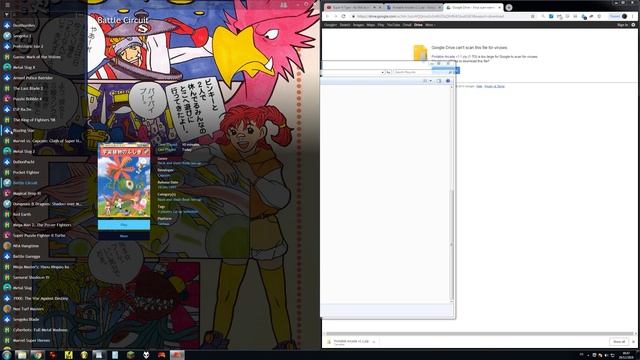Open the Windows Start button
This screenshot has width=640, height=360.
tap(7, 355)
